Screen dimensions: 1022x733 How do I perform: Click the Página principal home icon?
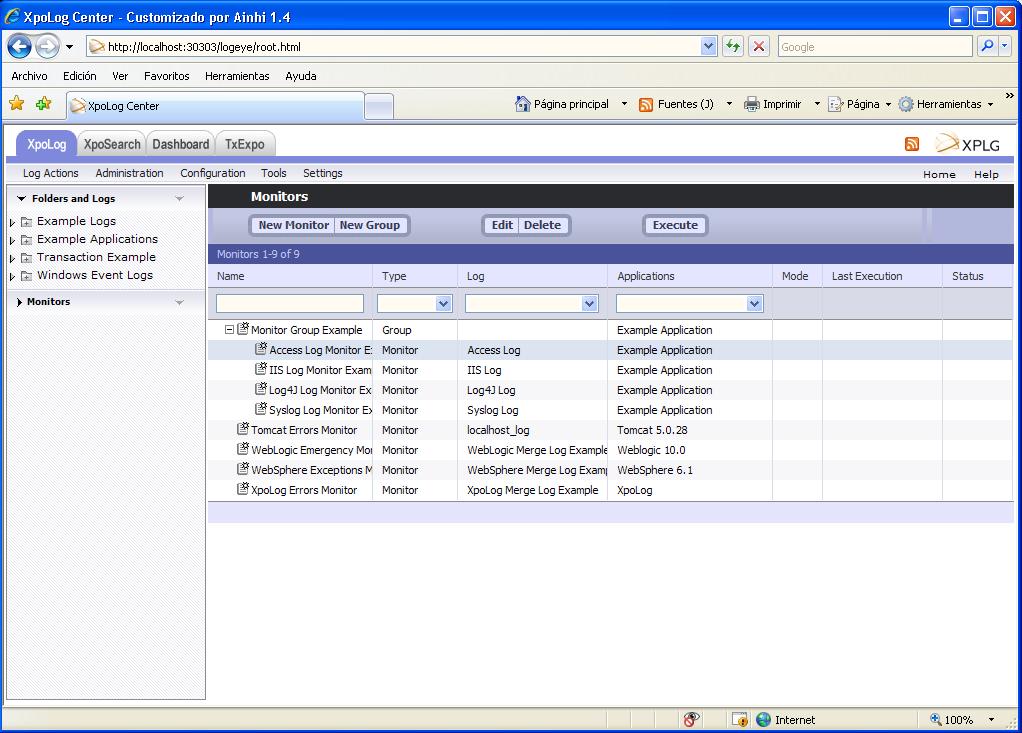click(523, 104)
